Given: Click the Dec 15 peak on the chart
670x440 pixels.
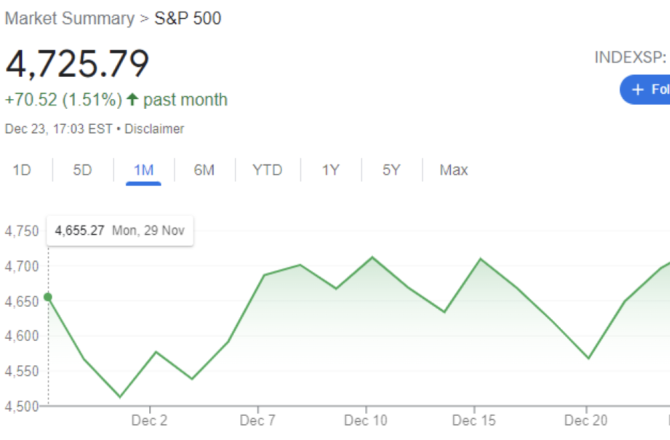Looking at the screenshot, I should tap(480, 259).
